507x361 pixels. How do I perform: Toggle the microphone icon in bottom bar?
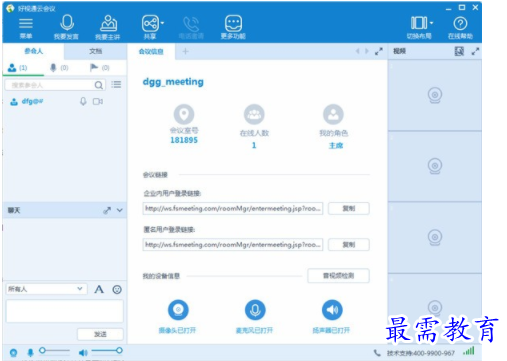30,352
